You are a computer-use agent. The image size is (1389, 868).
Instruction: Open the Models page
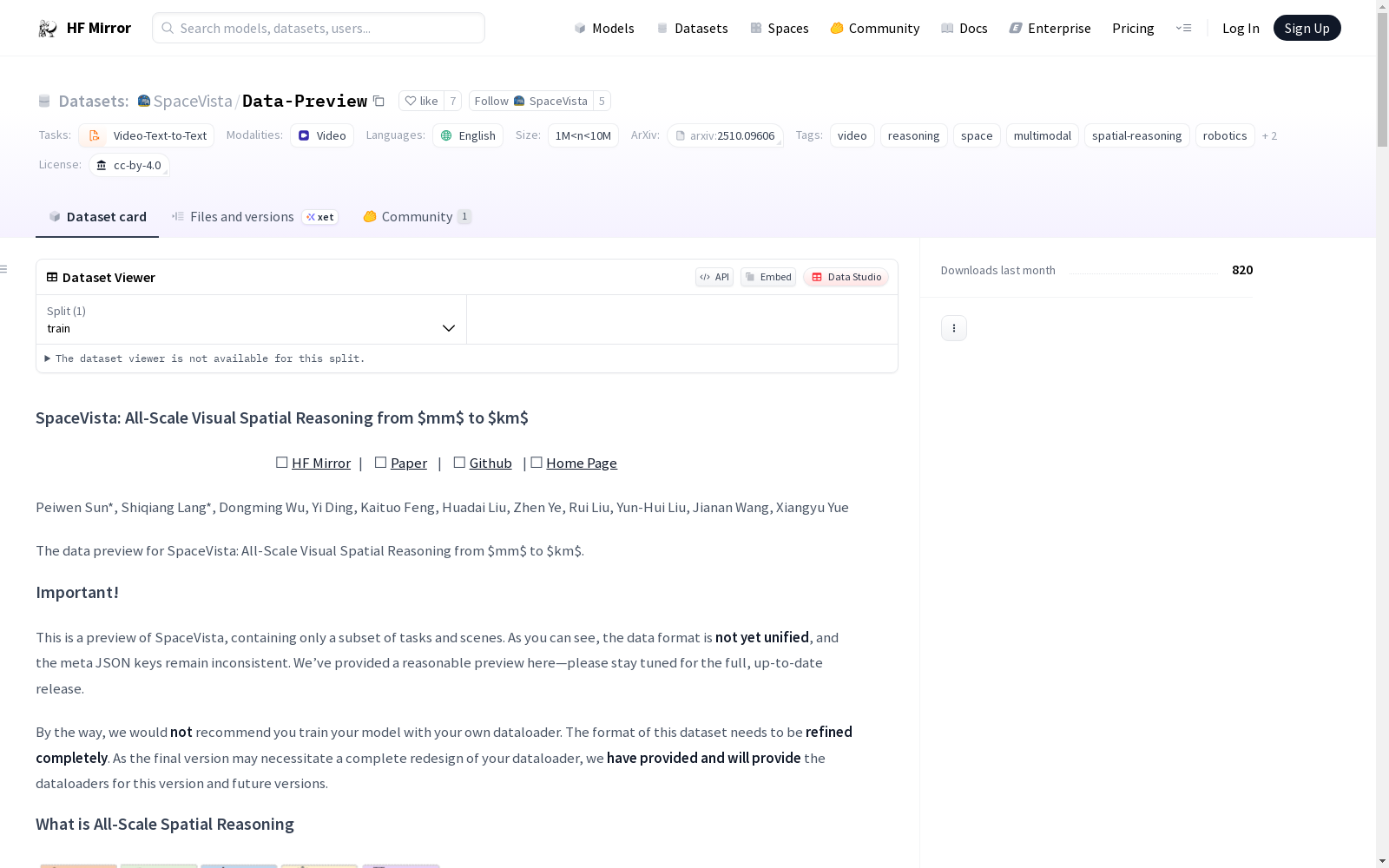604,28
